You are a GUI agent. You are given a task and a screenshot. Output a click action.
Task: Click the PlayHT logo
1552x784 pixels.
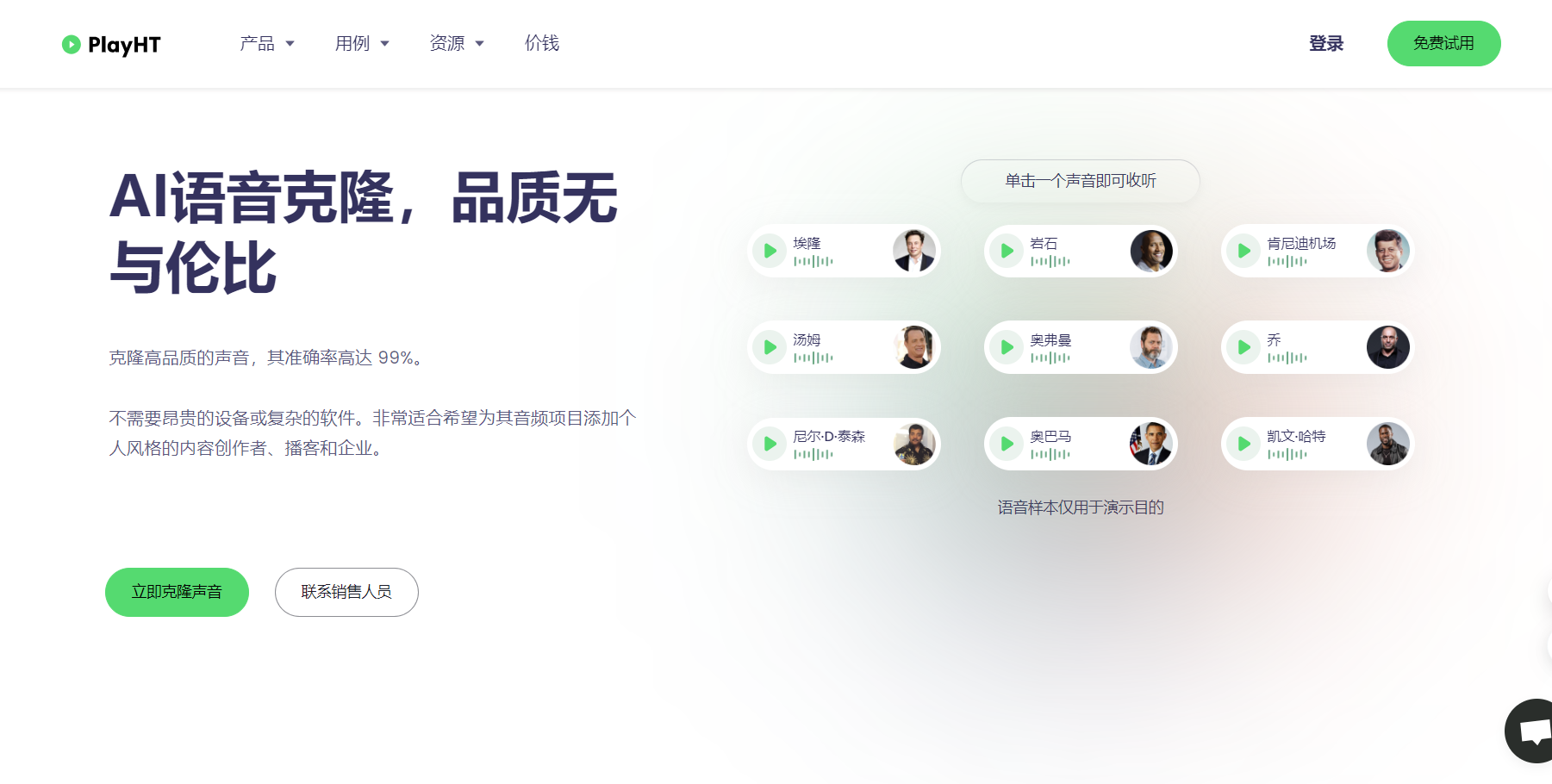pyautogui.click(x=111, y=44)
